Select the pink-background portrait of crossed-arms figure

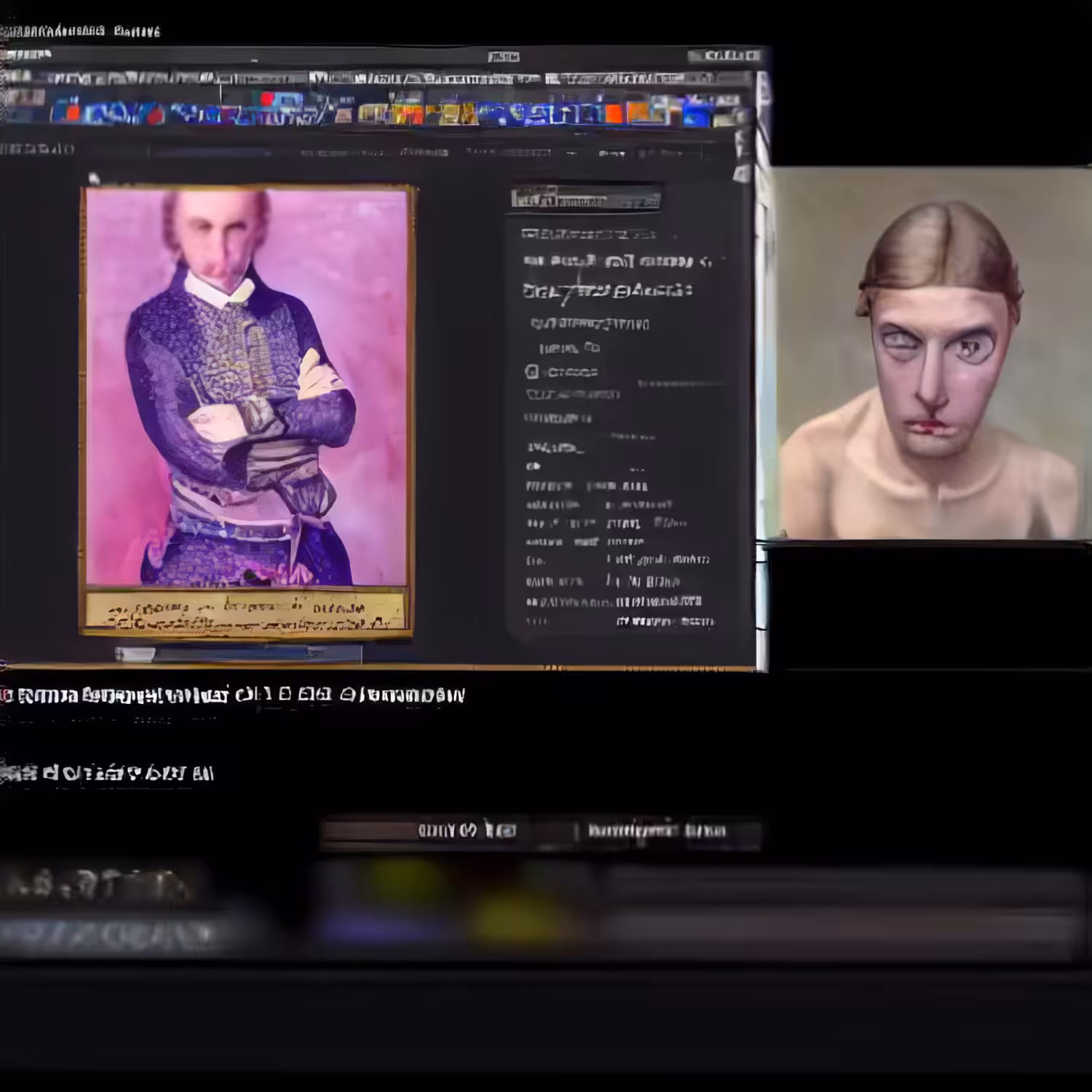click(x=248, y=387)
